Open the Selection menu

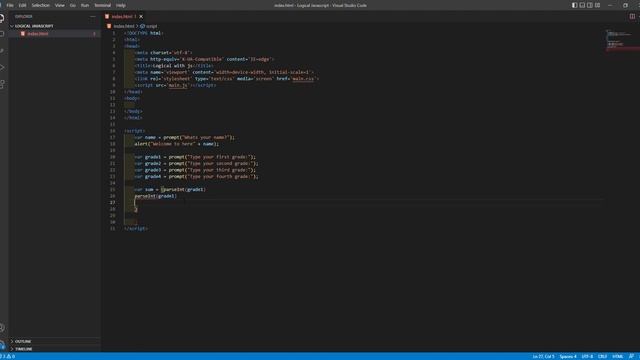(x=40, y=5)
